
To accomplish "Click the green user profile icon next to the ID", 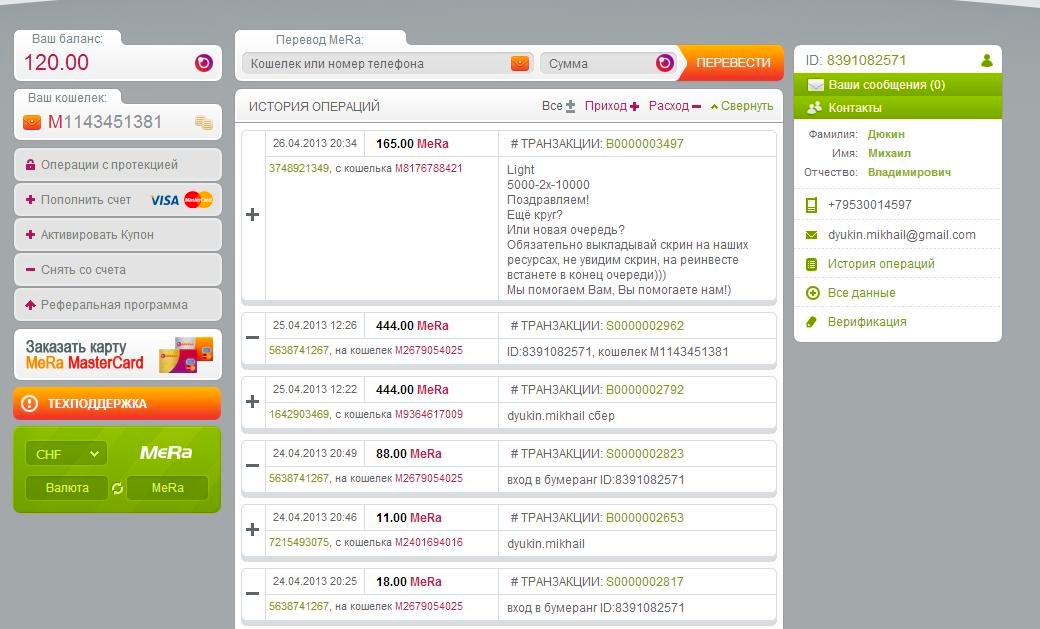I will point(986,60).
